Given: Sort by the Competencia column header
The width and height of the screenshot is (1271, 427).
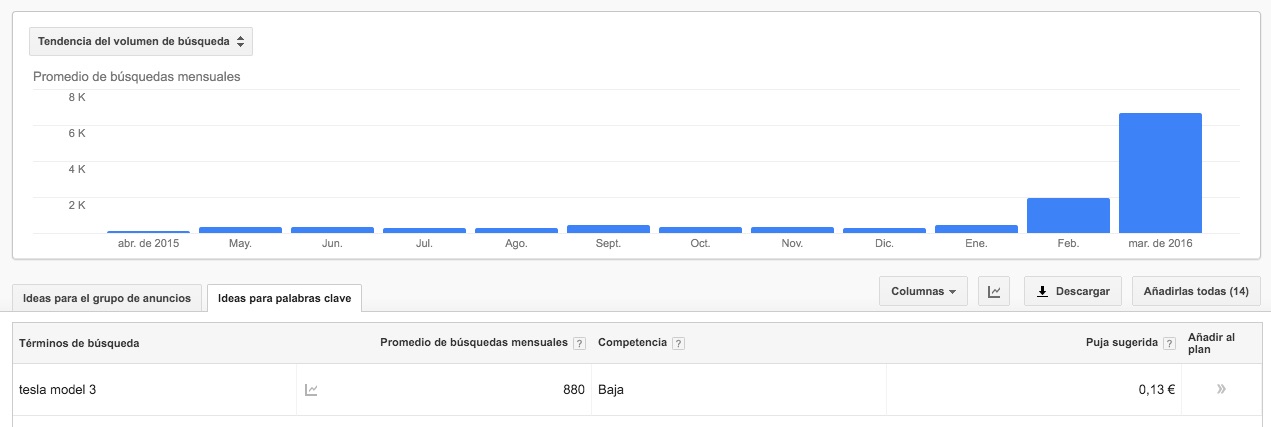Looking at the screenshot, I should (632, 343).
